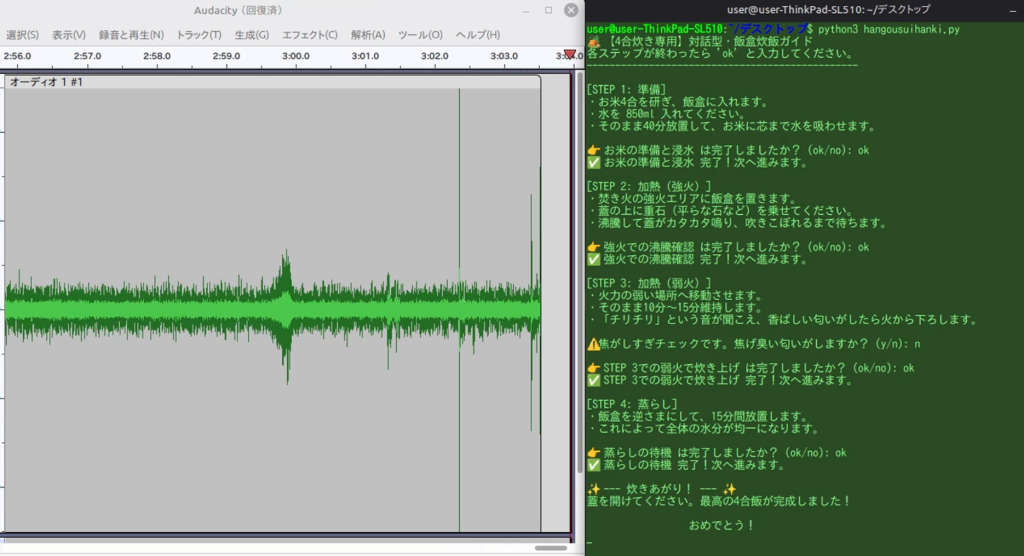1024x556 pixels.
Task: Close the Audacity window
Action: (571, 10)
